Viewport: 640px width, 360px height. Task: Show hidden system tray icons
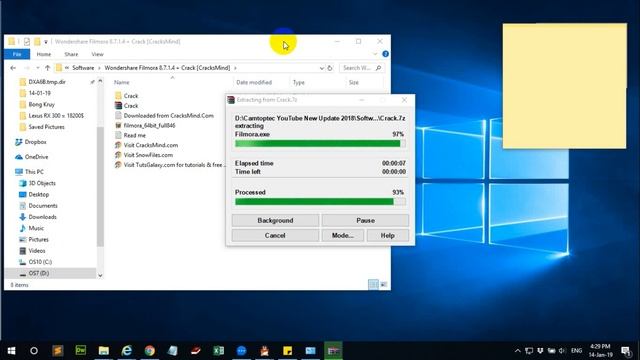[x=518, y=351]
